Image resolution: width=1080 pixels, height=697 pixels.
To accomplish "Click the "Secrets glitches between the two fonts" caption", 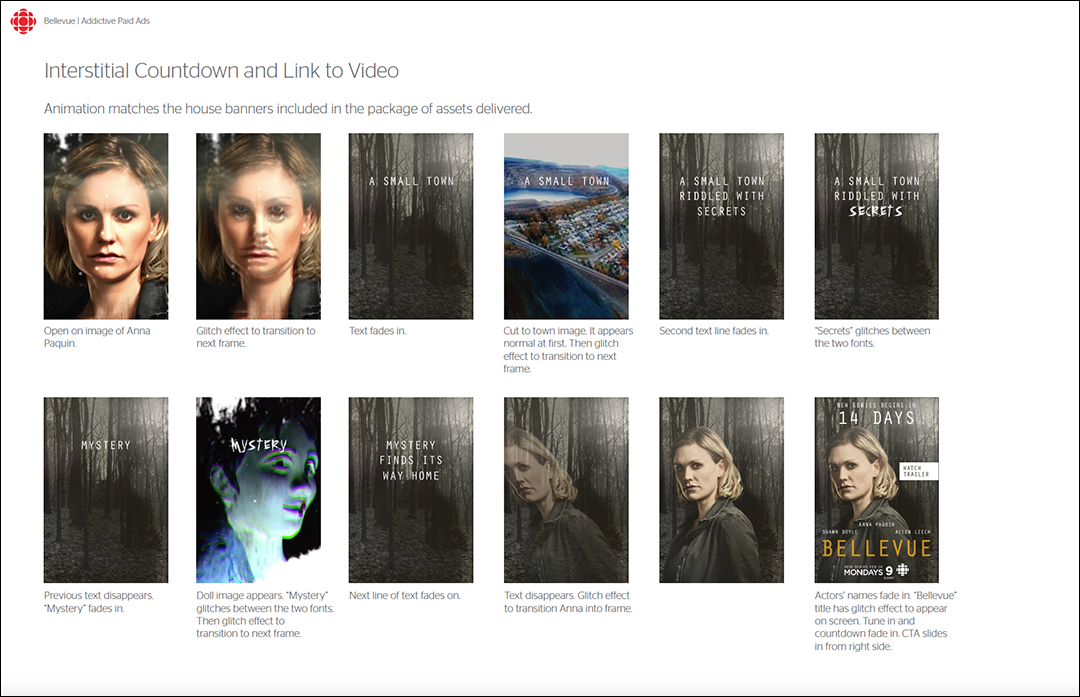I will [x=872, y=337].
